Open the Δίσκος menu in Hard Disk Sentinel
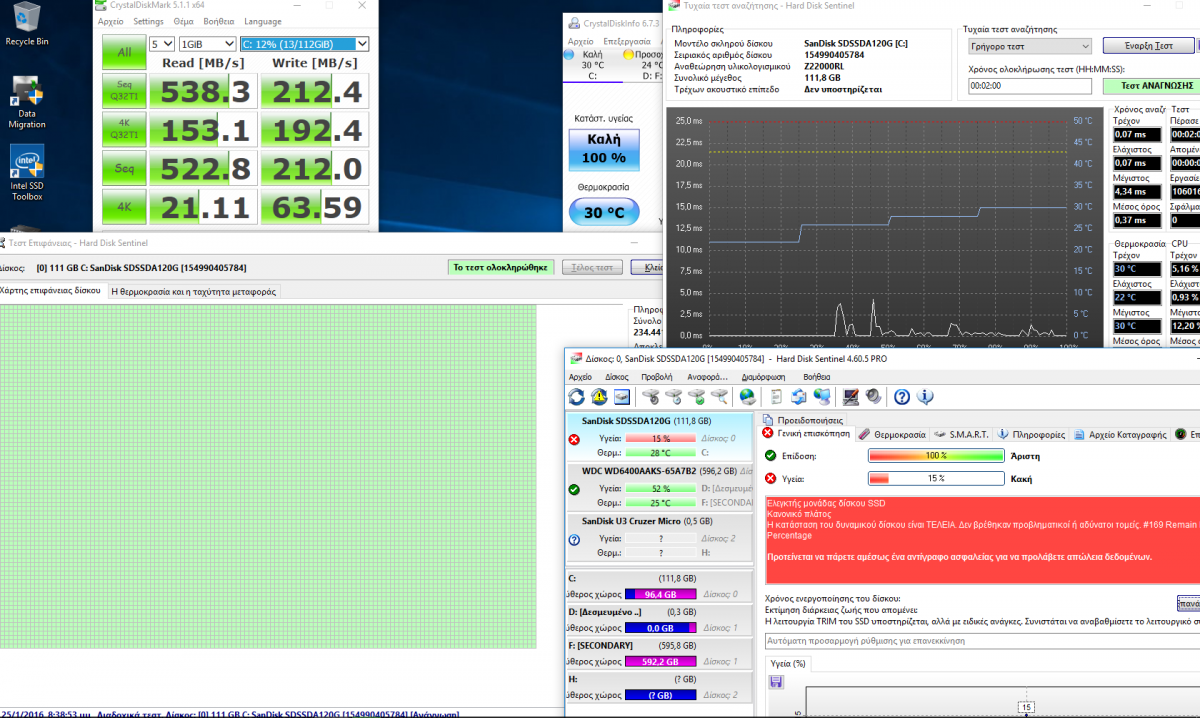The image size is (1200, 718). [x=617, y=377]
